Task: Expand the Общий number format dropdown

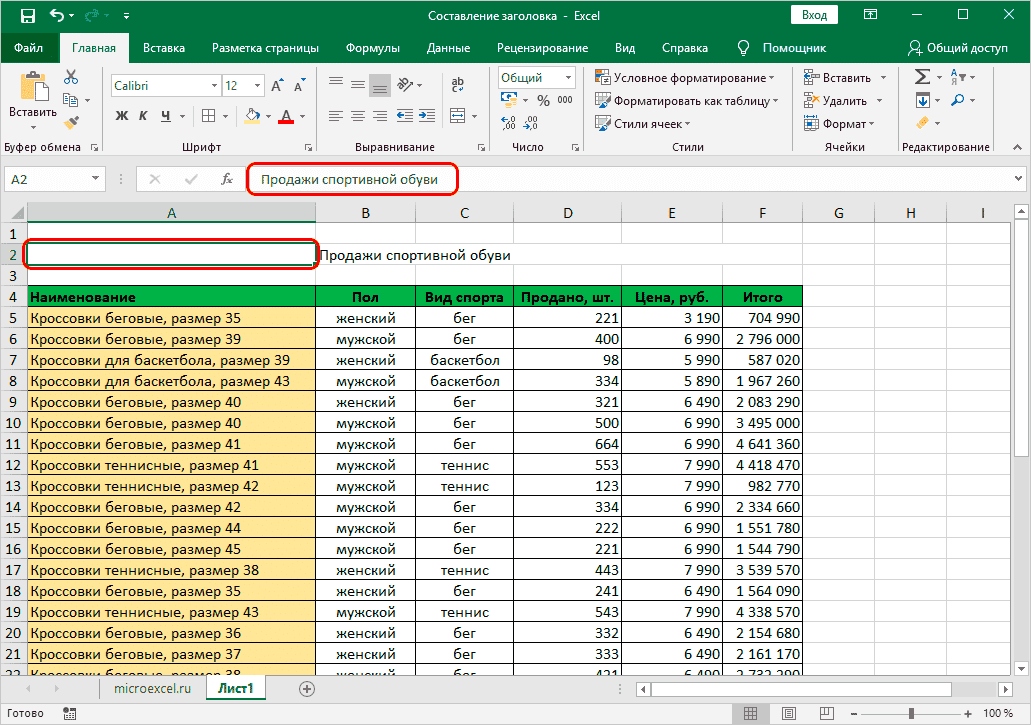Action: coord(568,78)
